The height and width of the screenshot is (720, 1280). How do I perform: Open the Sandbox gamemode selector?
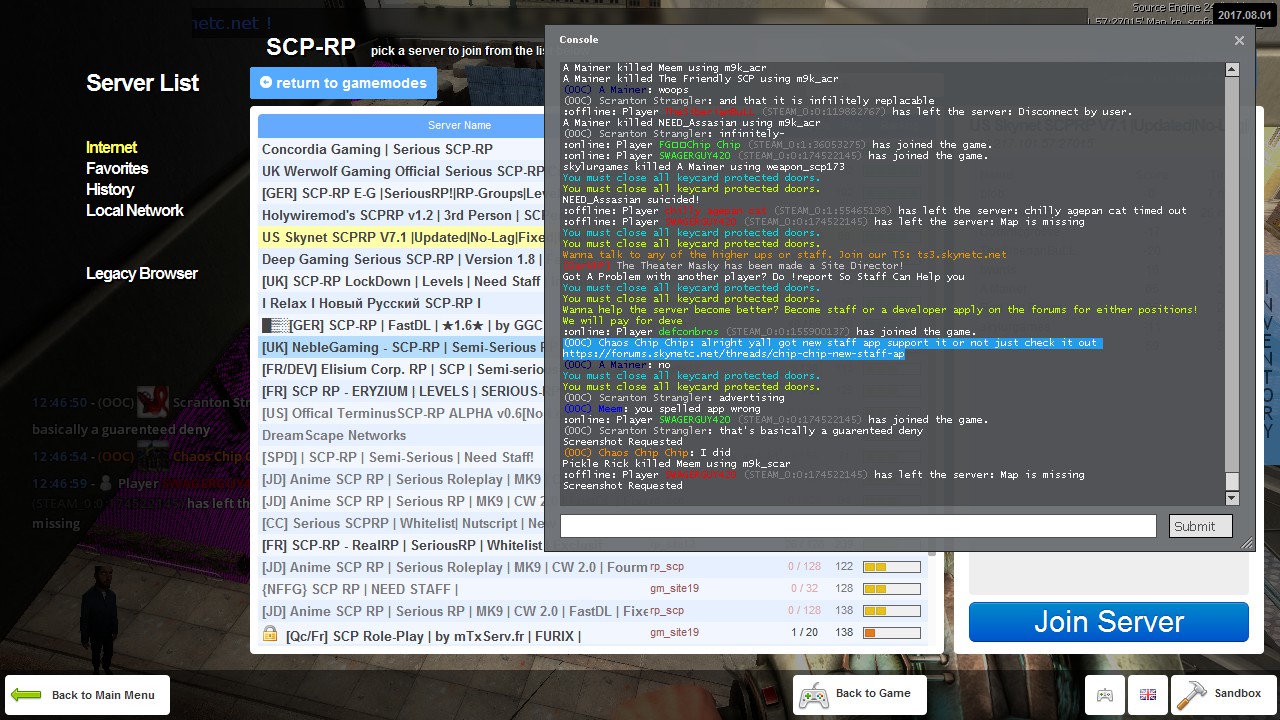(x=1219, y=694)
